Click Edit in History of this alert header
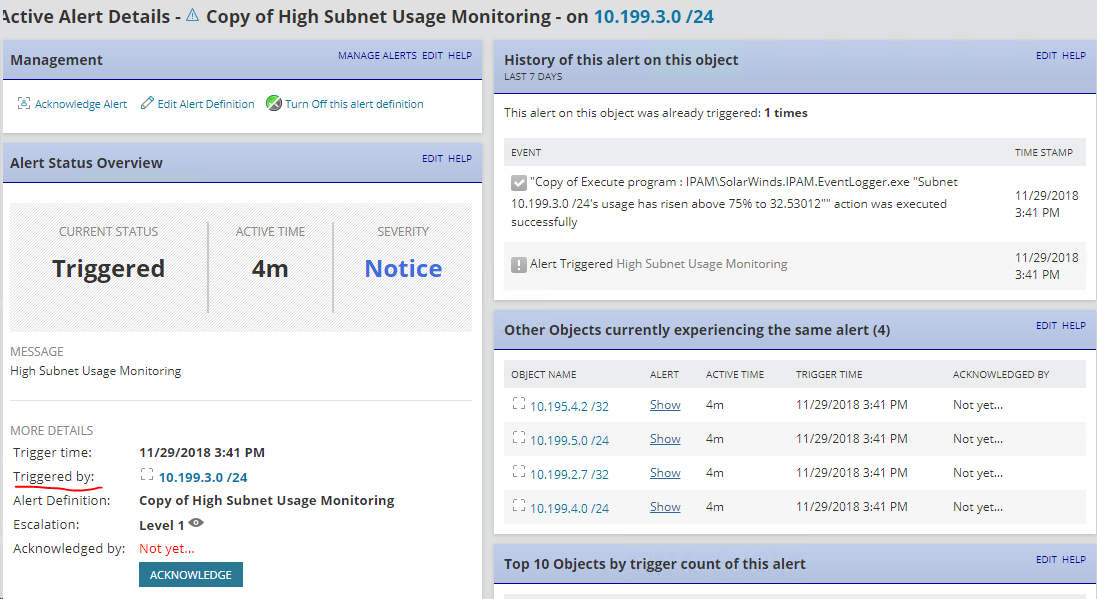This screenshot has width=1097, height=599. (1047, 55)
